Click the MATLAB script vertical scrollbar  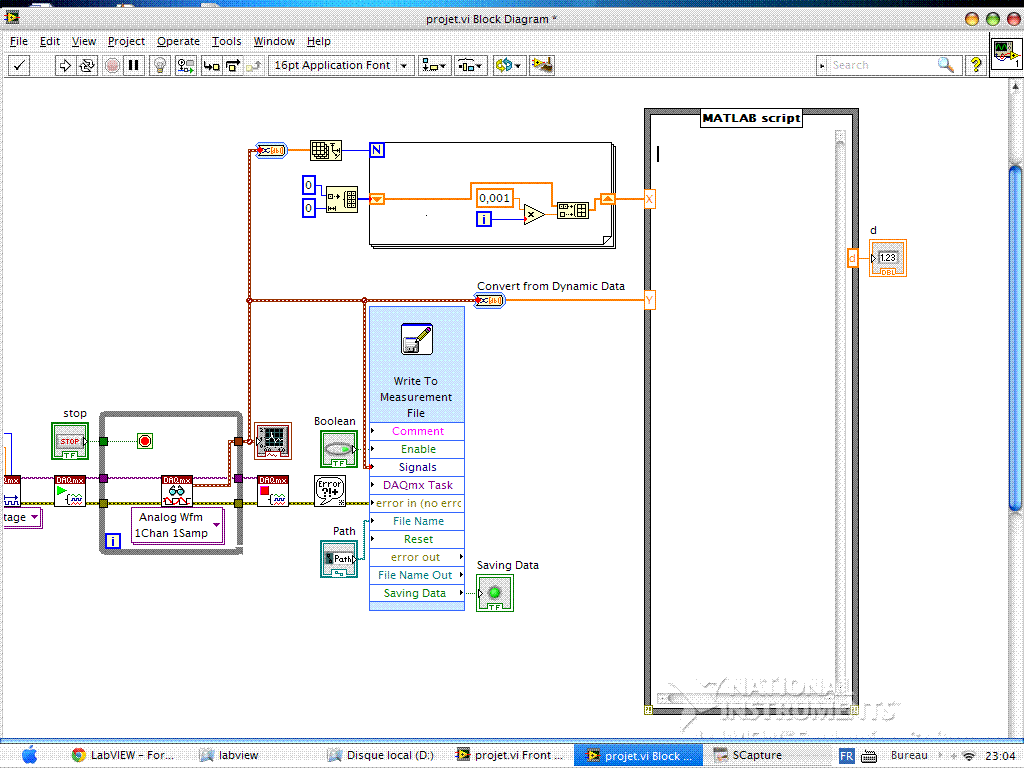point(840,411)
